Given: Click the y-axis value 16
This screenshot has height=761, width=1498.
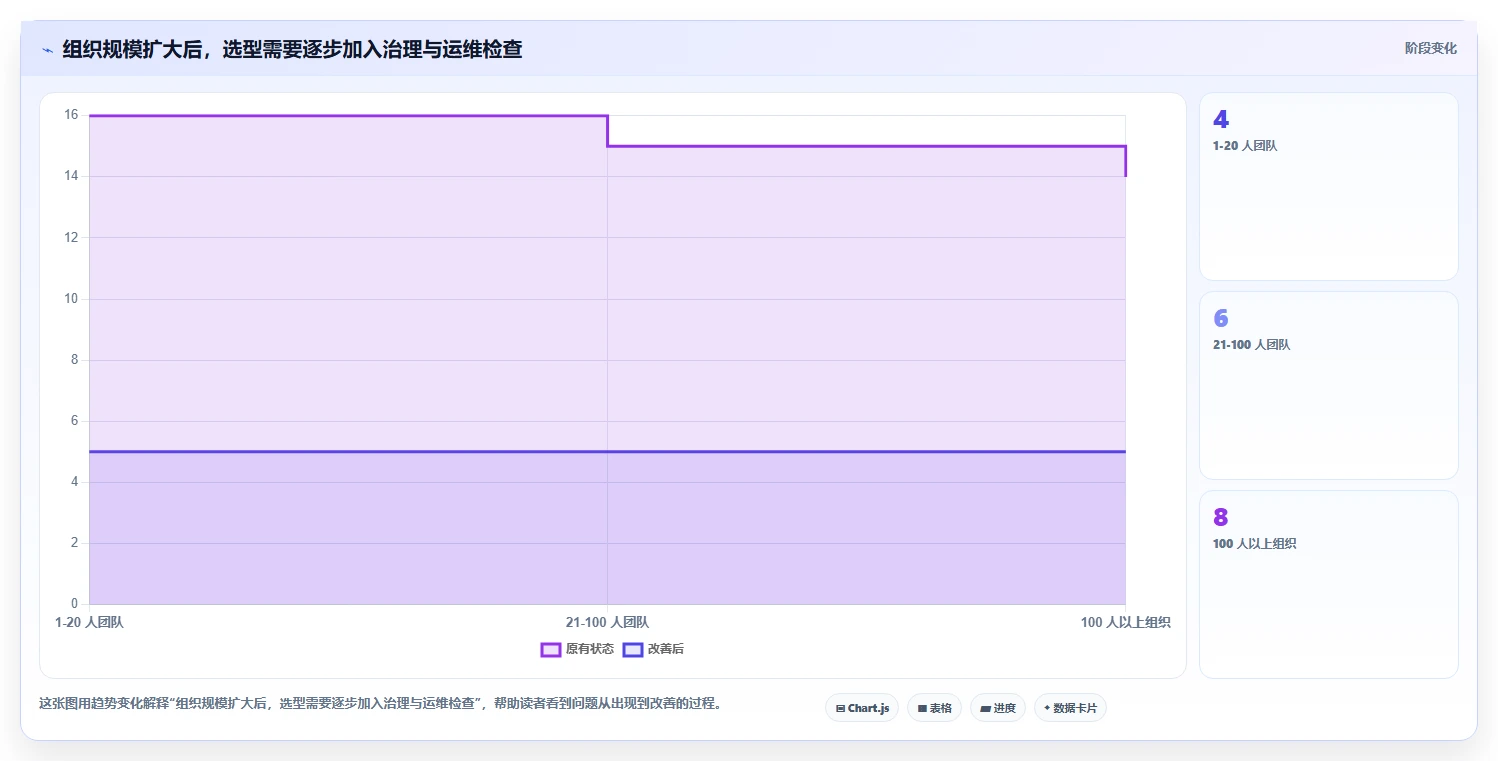Looking at the screenshot, I should tap(71, 115).
